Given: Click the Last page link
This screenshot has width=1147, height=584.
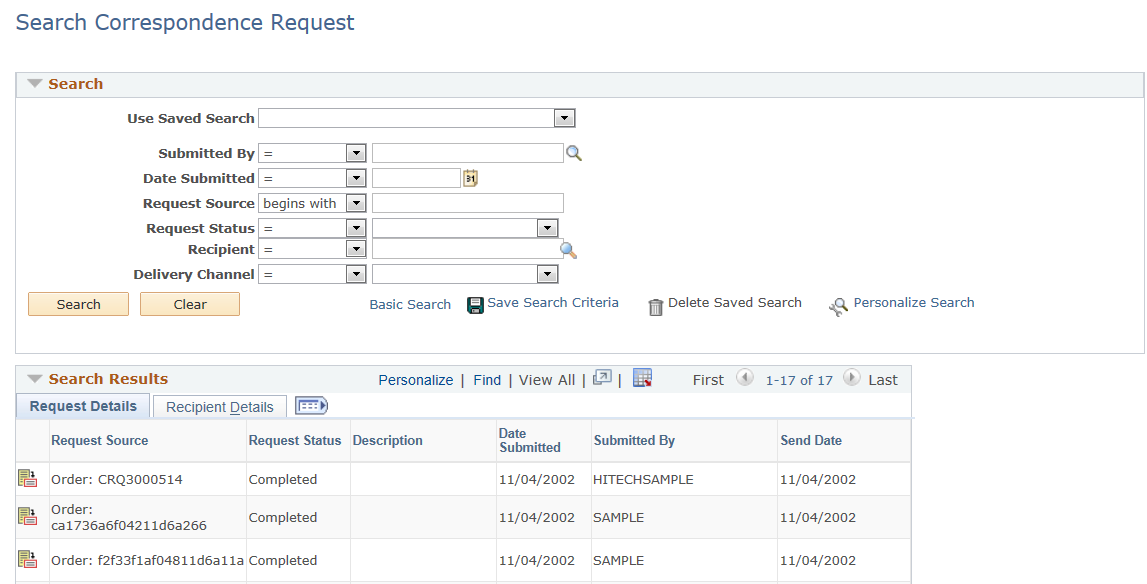Looking at the screenshot, I should click(883, 380).
